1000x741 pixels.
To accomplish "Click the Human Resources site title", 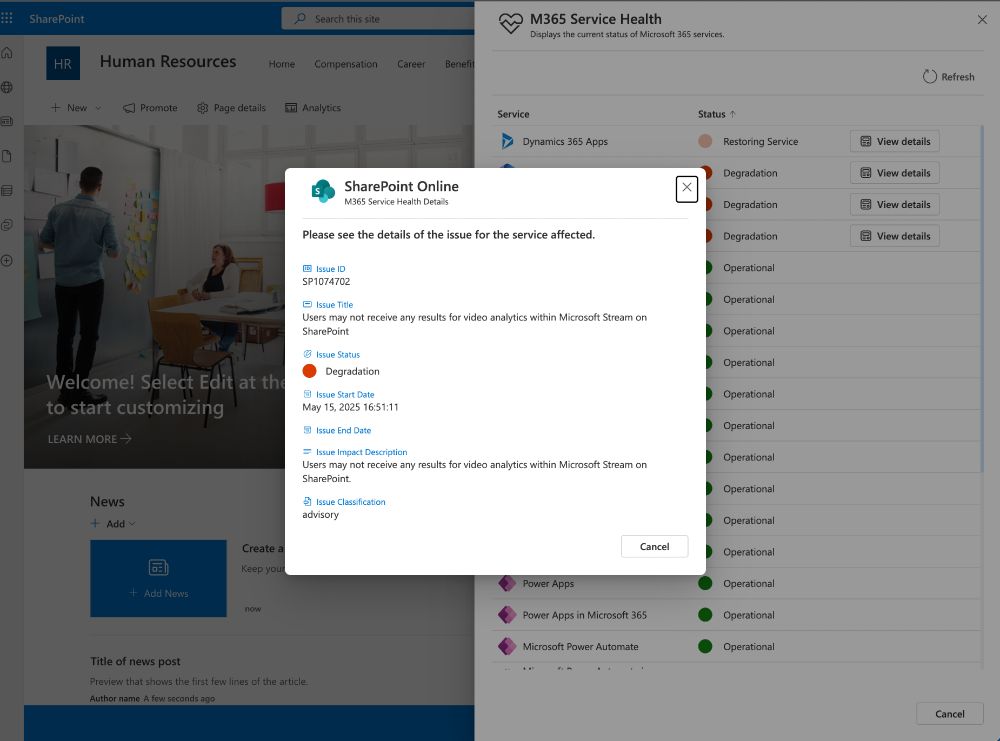I will click(168, 62).
